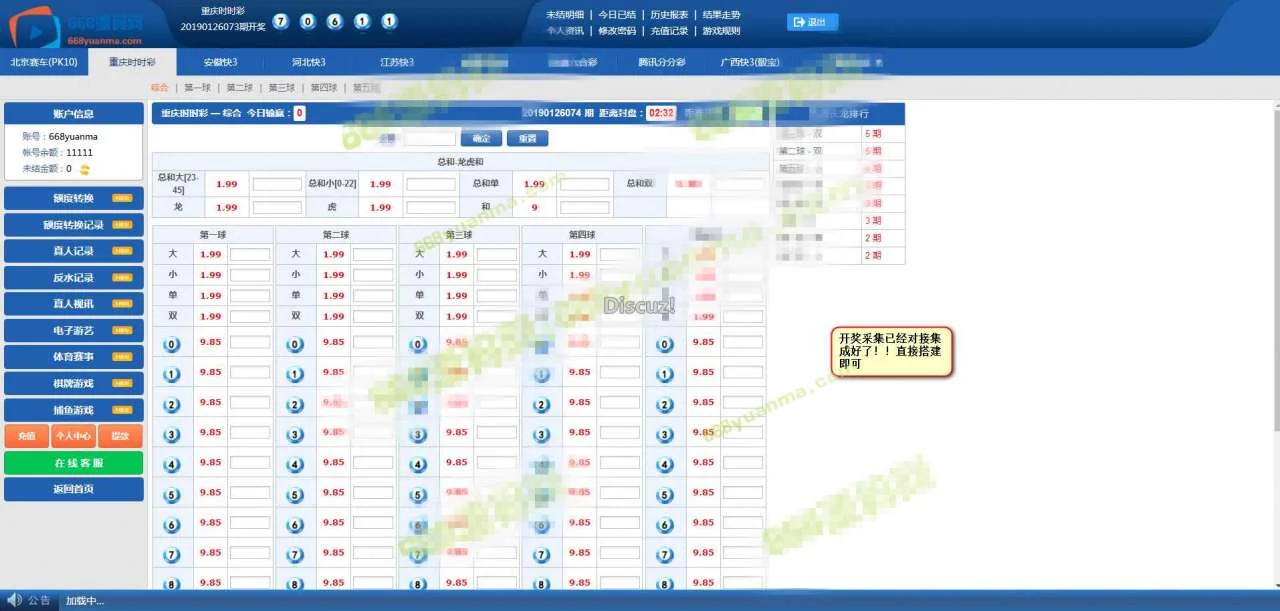1280x611 pixels.
Task: Click the green 在线客服 button
Action: (x=74, y=463)
